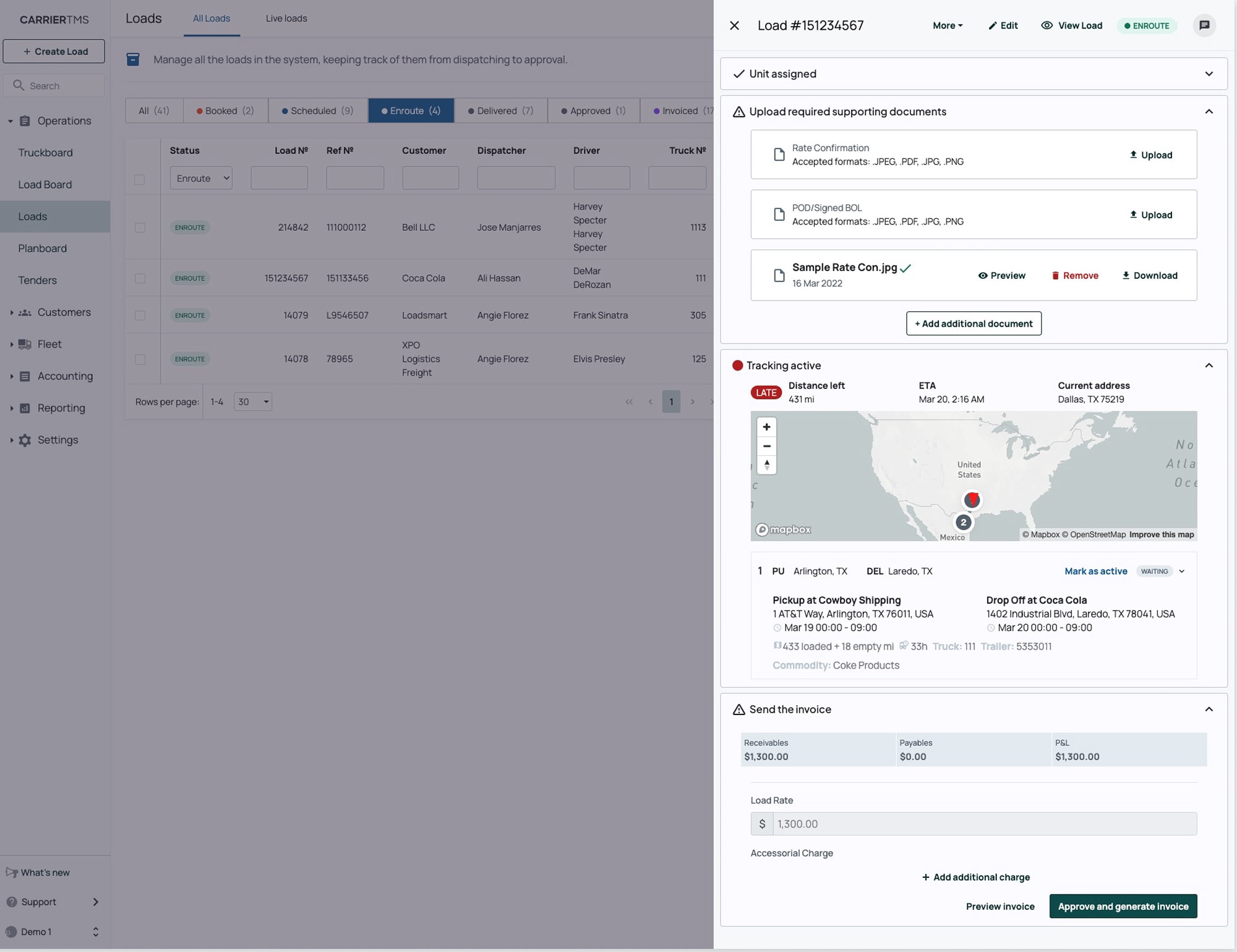Select the Delivered status tab
Image resolution: width=1237 pixels, height=952 pixels.
(x=500, y=111)
